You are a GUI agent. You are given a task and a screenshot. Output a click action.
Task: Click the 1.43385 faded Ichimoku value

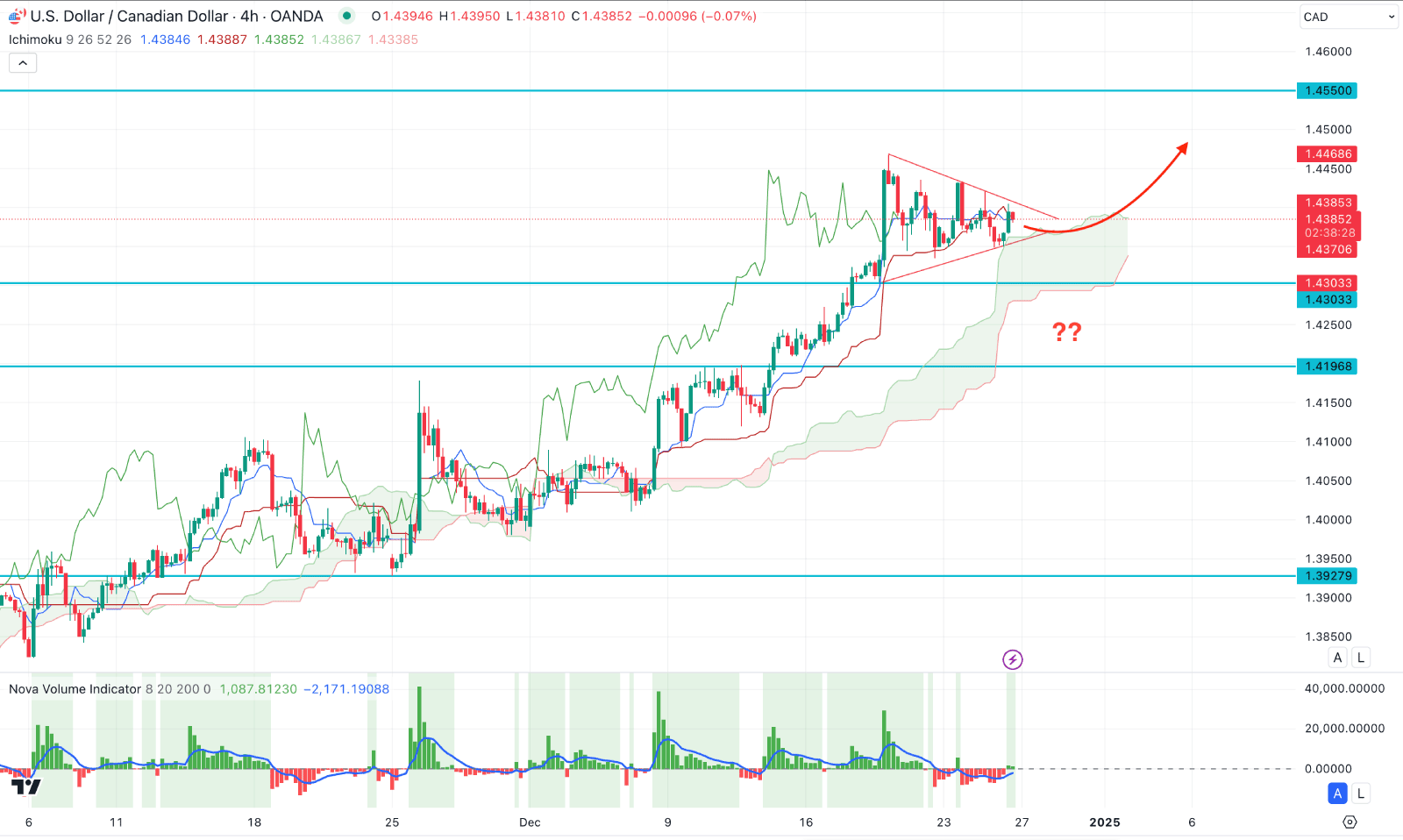coord(393,39)
